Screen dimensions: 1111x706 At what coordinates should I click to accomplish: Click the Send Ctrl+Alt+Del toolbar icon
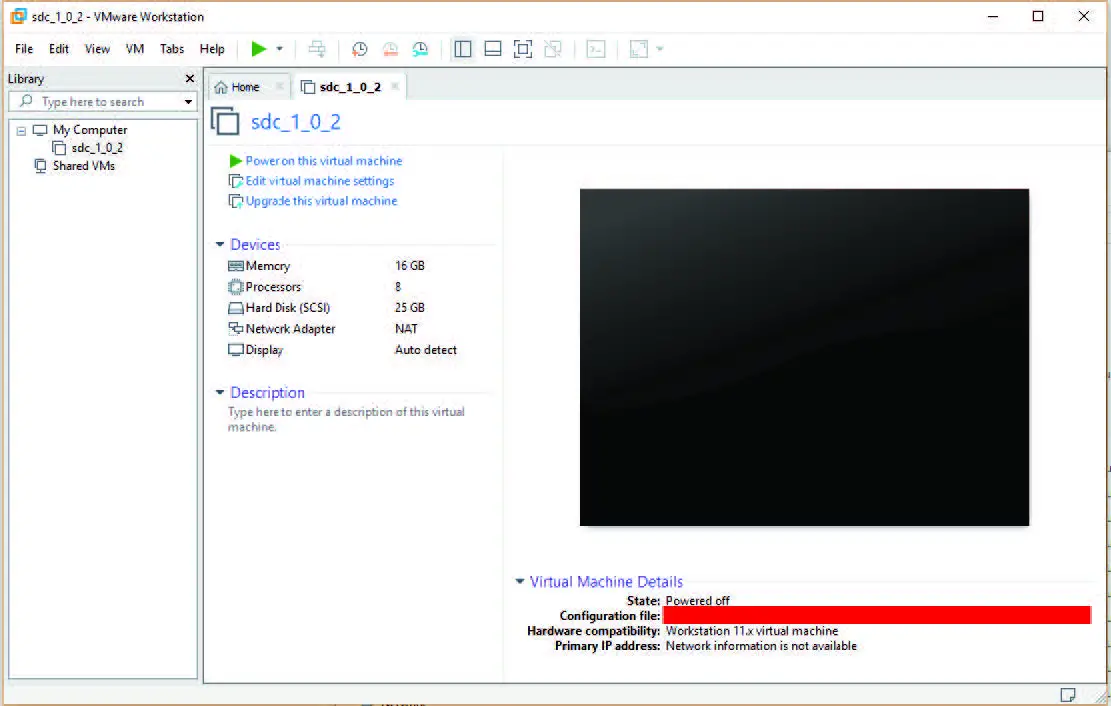pyautogui.click(x=317, y=49)
